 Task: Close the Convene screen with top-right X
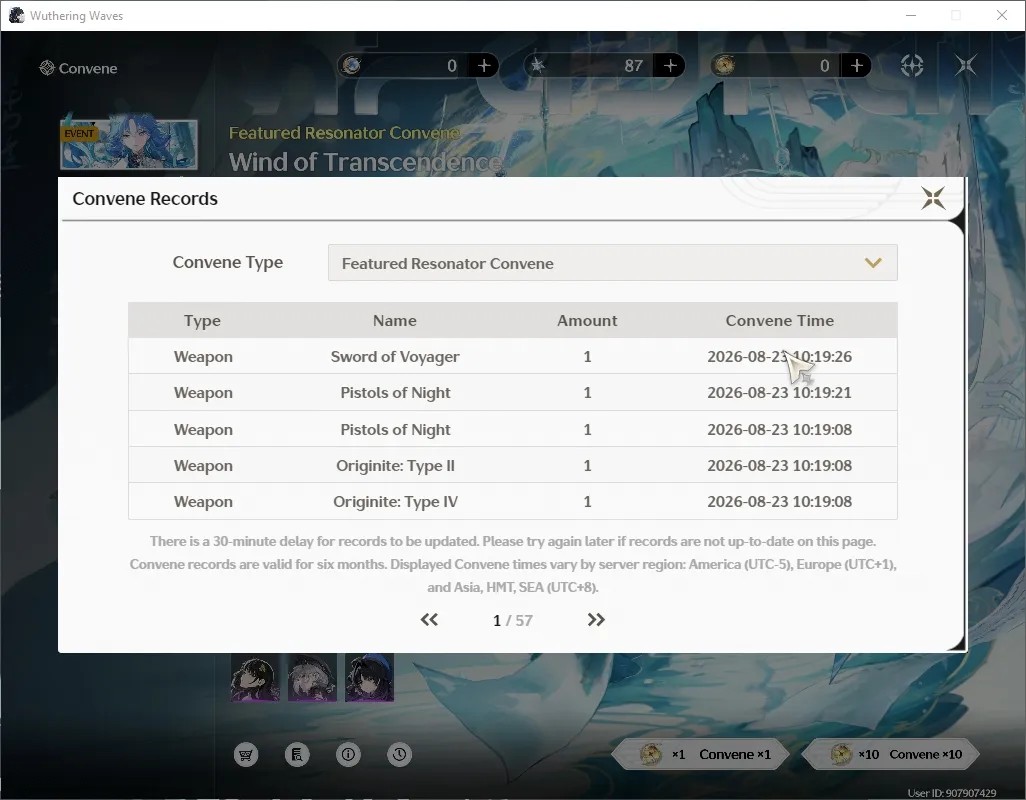pyautogui.click(x=966, y=65)
